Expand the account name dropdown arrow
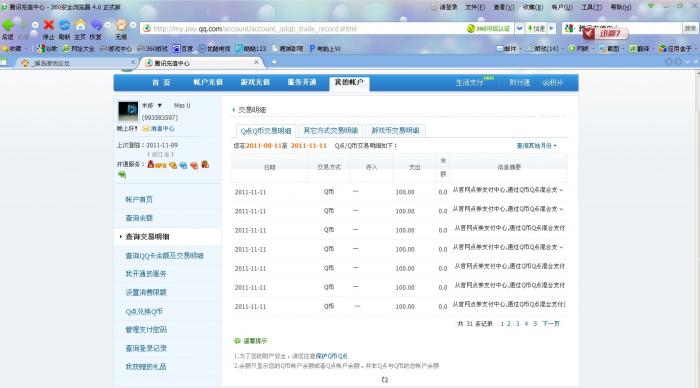The width and height of the screenshot is (700, 388). tap(159, 105)
